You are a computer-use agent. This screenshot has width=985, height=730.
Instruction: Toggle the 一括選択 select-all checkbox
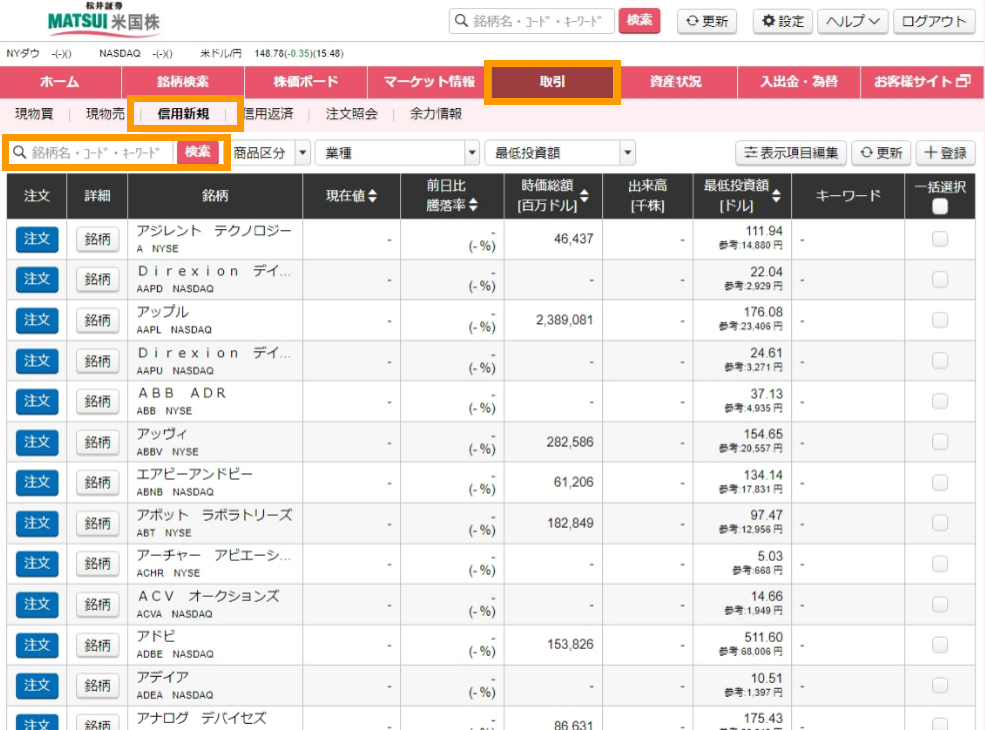click(940, 206)
